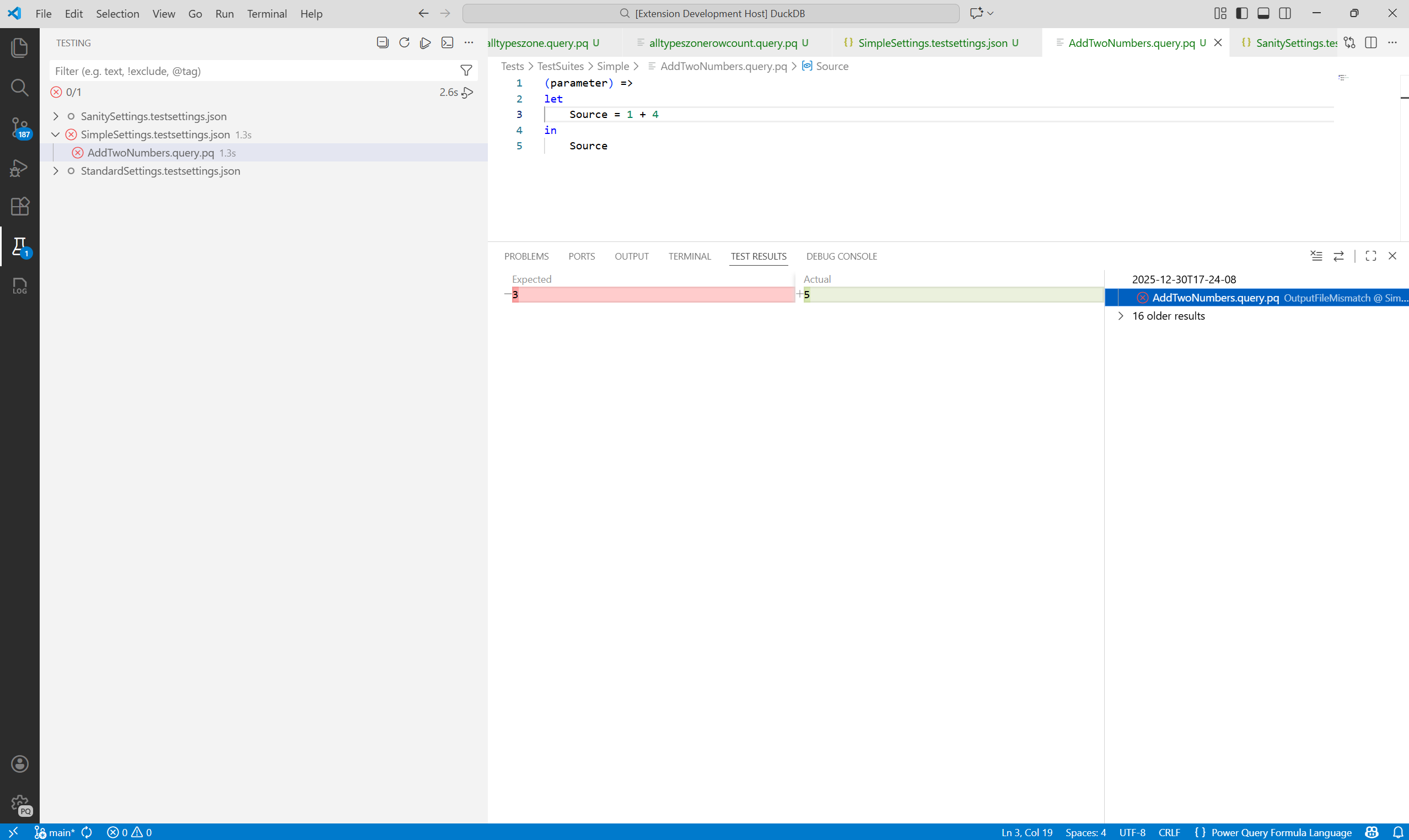The image size is (1409, 840).
Task: Switch to the OUTPUT panel tab
Action: tap(632, 256)
